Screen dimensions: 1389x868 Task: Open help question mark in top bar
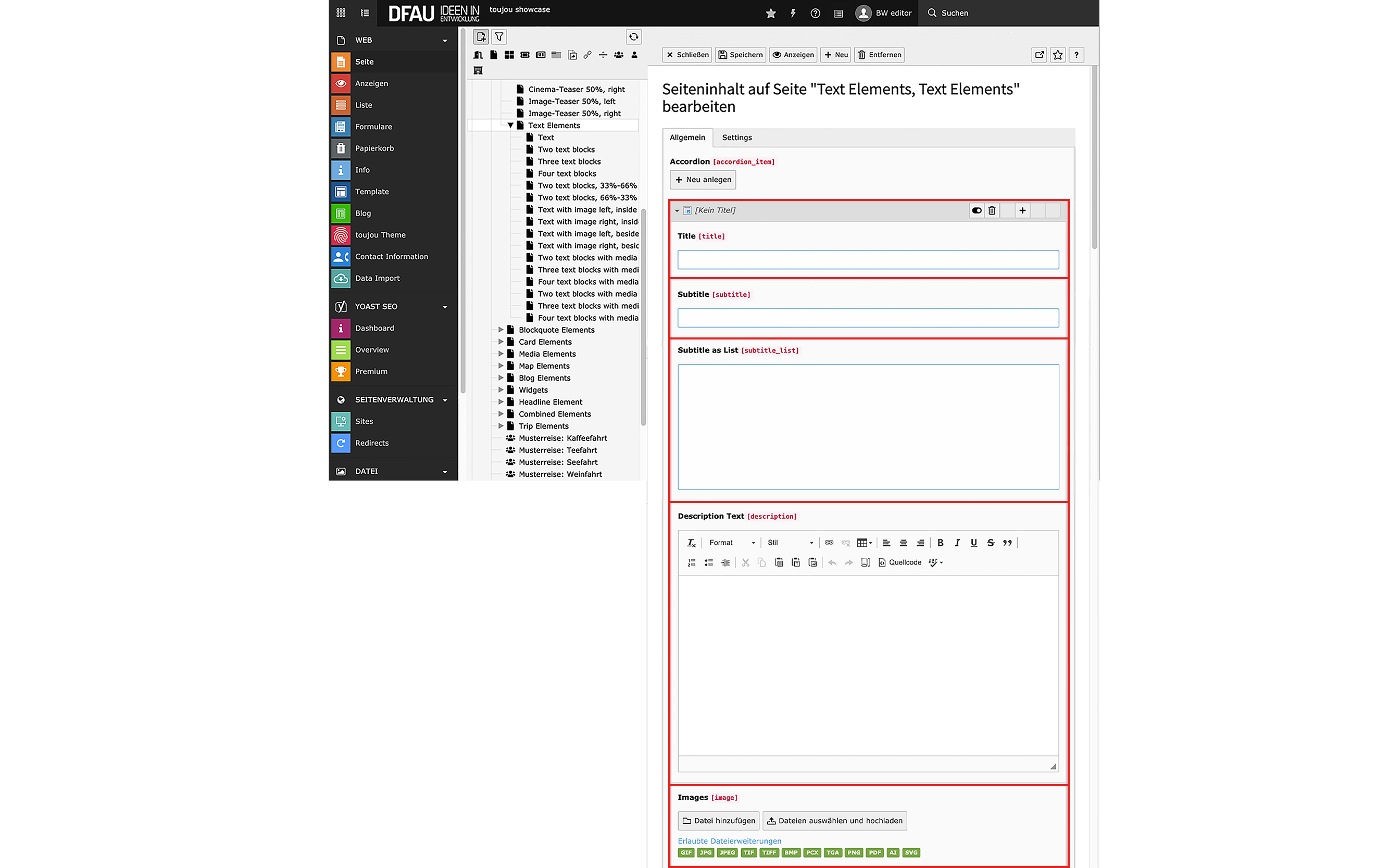(x=816, y=13)
